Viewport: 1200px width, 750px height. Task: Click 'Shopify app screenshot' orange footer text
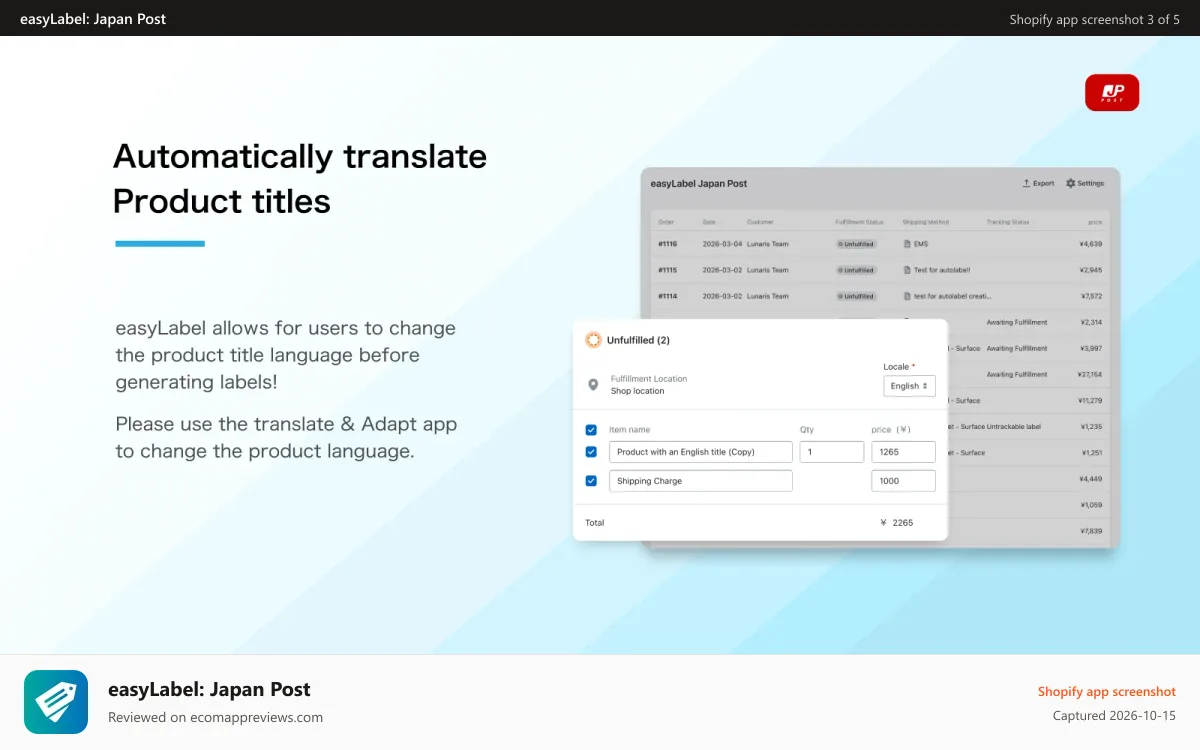pyautogui.click(x=1107, y=691)
